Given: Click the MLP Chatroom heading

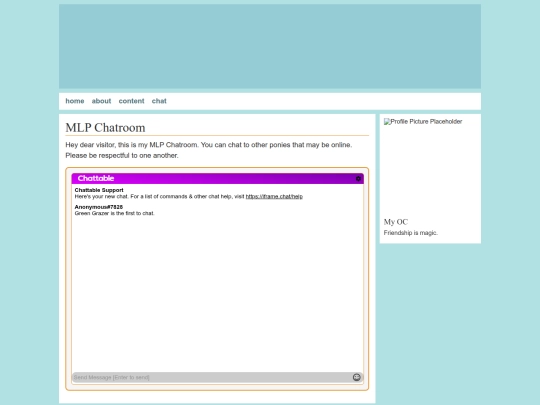Looking at the screenshot, I should coord(105,128).
